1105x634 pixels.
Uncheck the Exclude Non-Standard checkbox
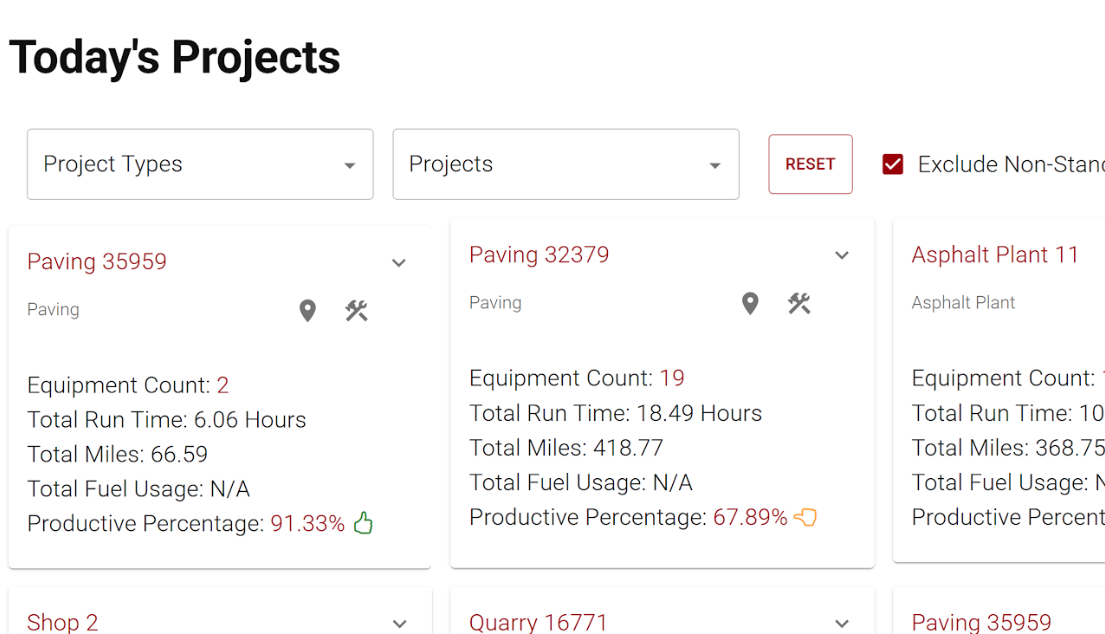pyautogui.click(x=892, y=163)
